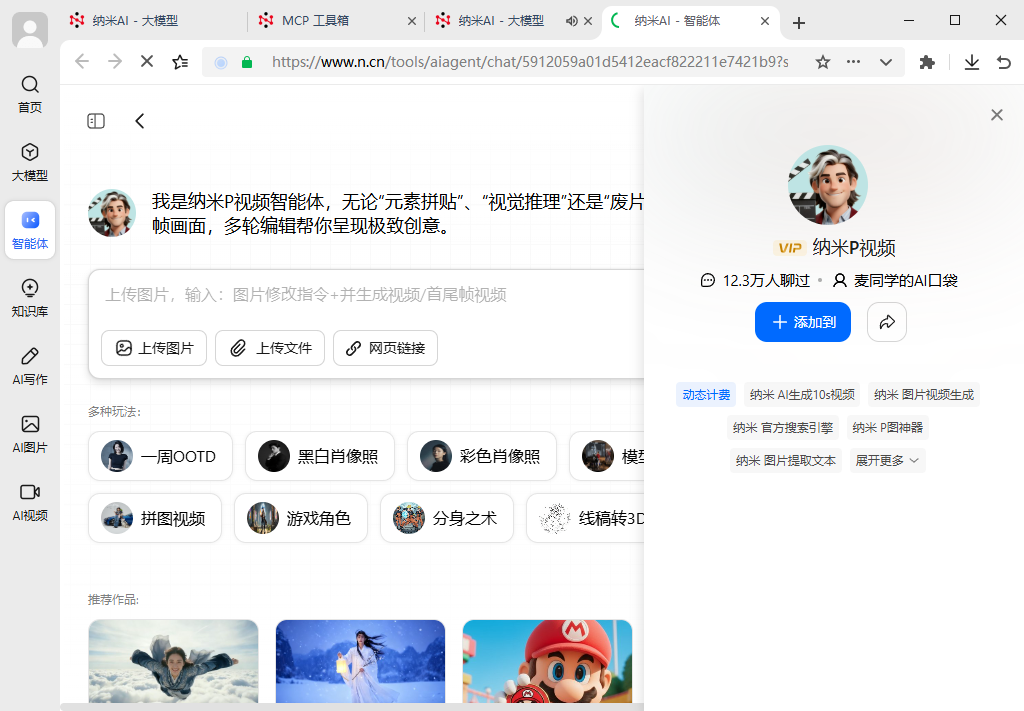Screen dimensions: 1024x711
Task: Close the agent info side panel
Action: [x=997, y=115]
